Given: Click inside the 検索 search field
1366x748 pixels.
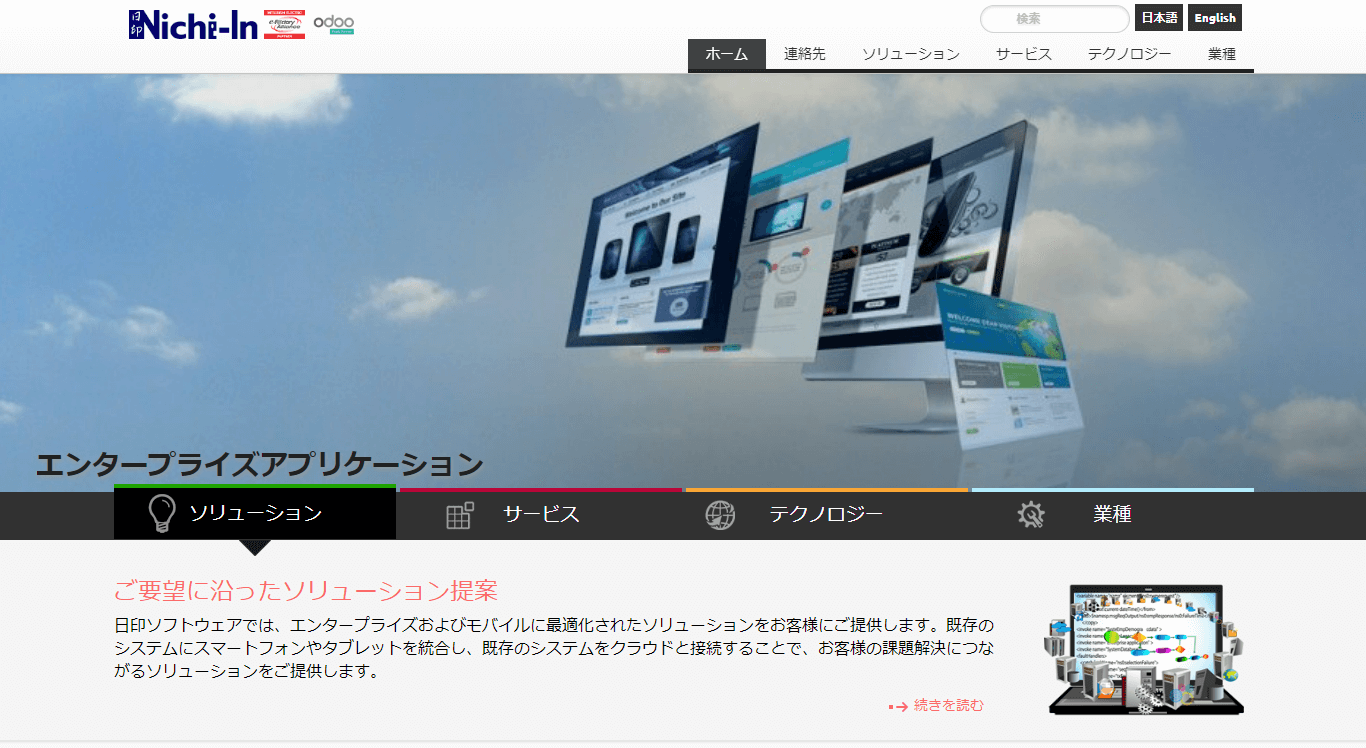Looking at the screenshot, I should coord(1053,18).
